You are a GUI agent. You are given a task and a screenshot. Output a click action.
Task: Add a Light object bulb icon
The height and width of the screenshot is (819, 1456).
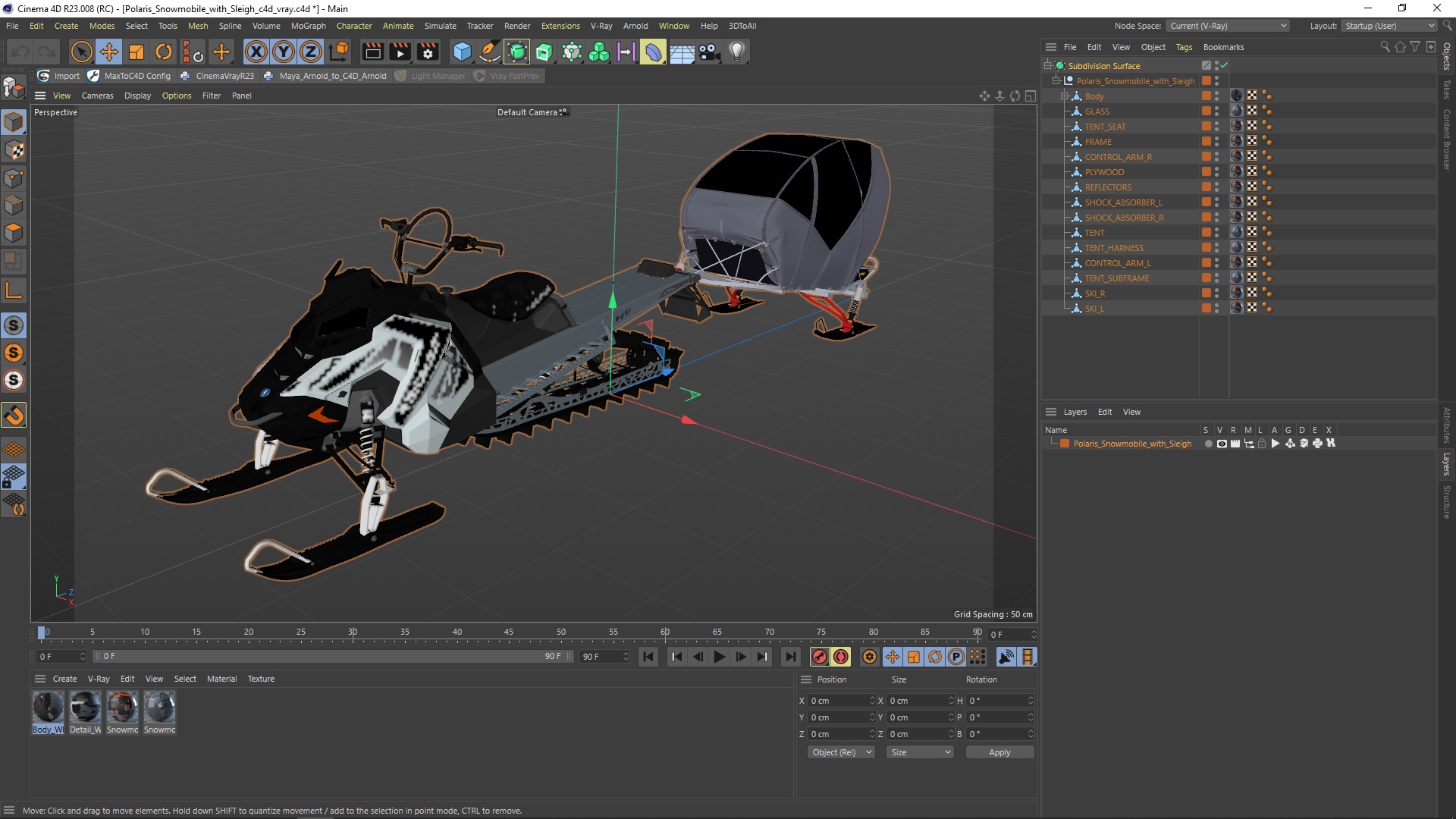click(x=737, y=52)
